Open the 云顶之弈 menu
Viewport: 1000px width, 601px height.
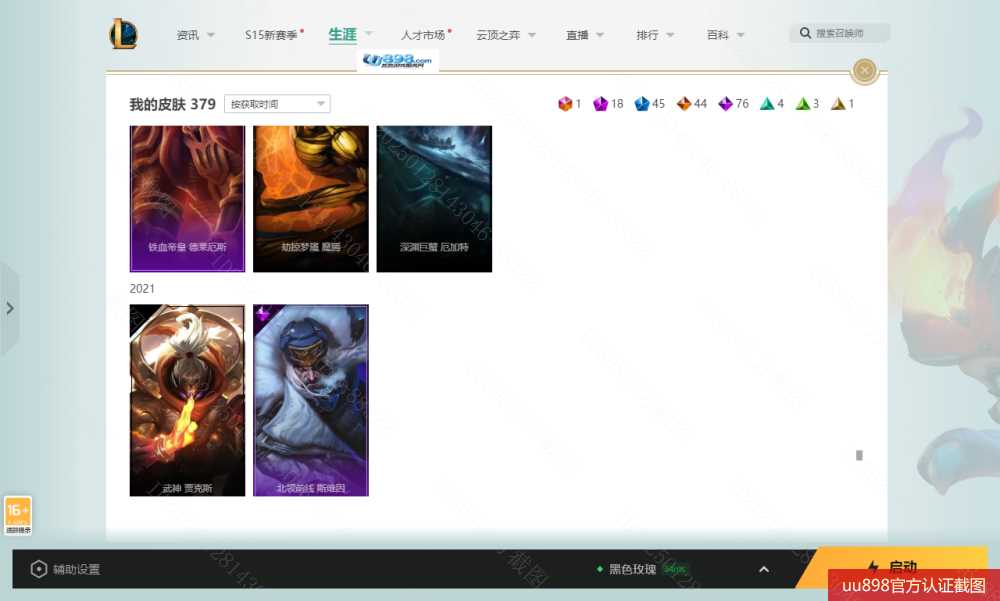pyautogui.click(x=498, y=35)
